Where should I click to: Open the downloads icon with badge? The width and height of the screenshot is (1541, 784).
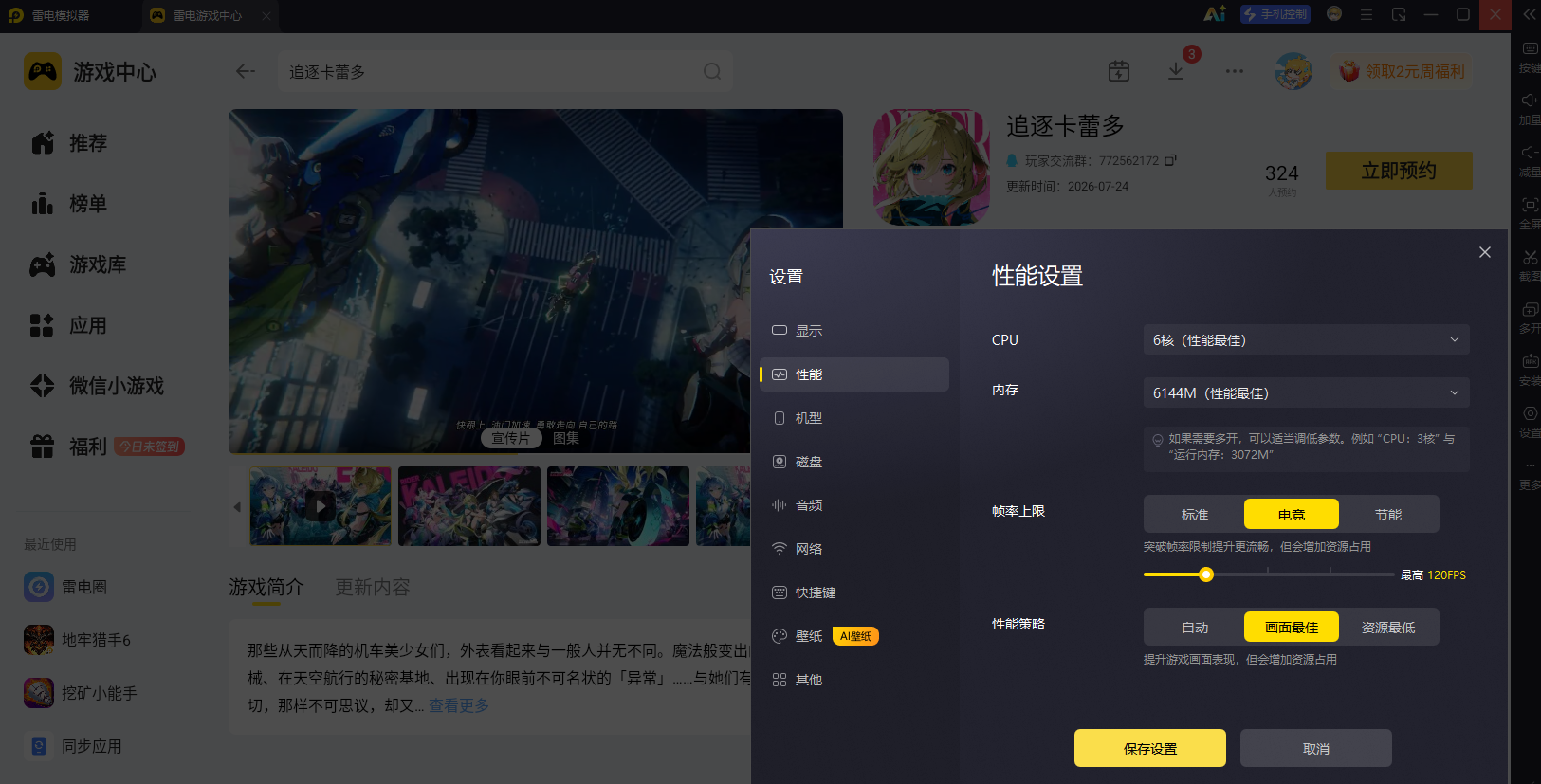pos(1176,71)
